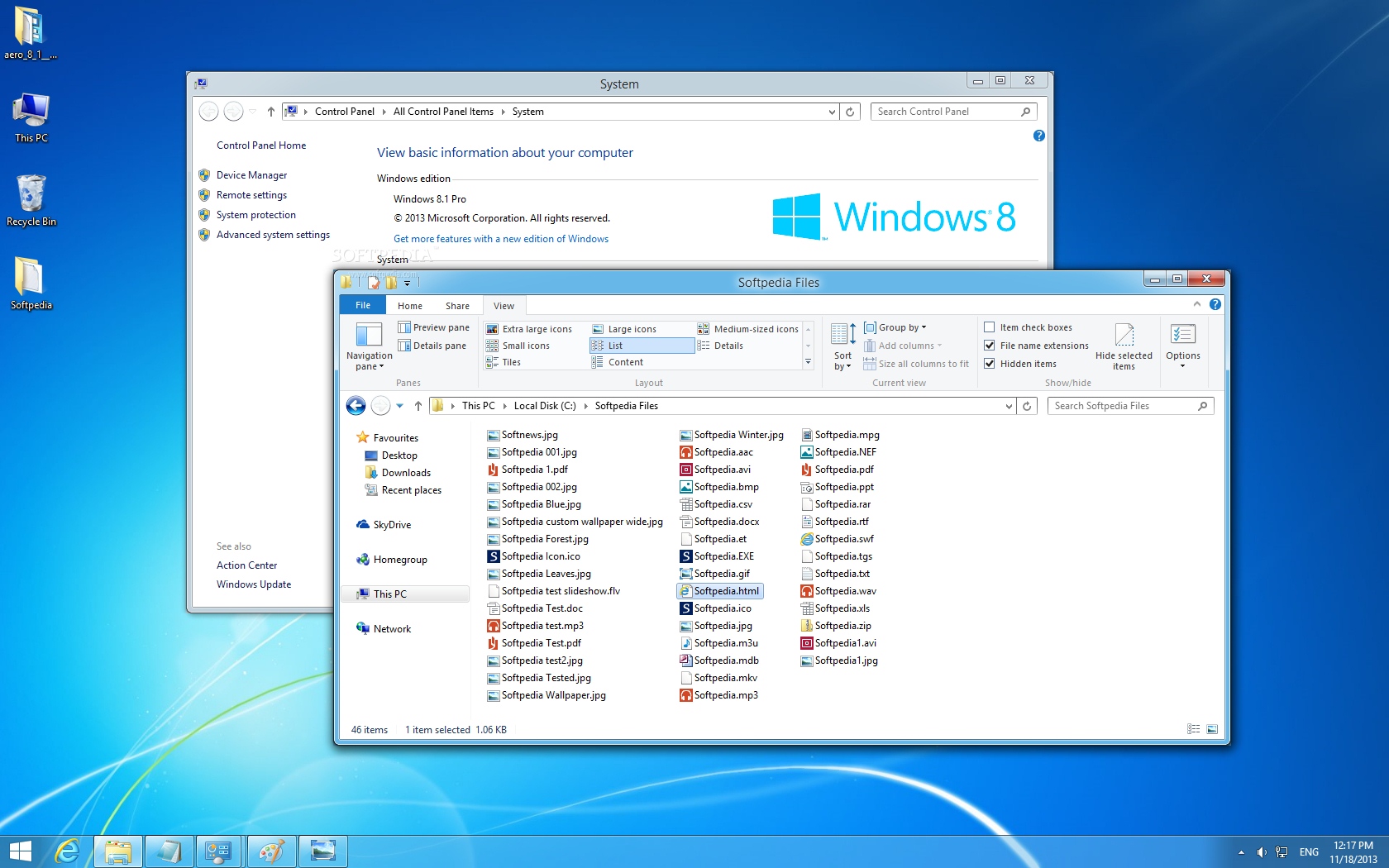Switch to the Share ribbon tab
This screenshot has height=868, width=1389.
(457, 306)
